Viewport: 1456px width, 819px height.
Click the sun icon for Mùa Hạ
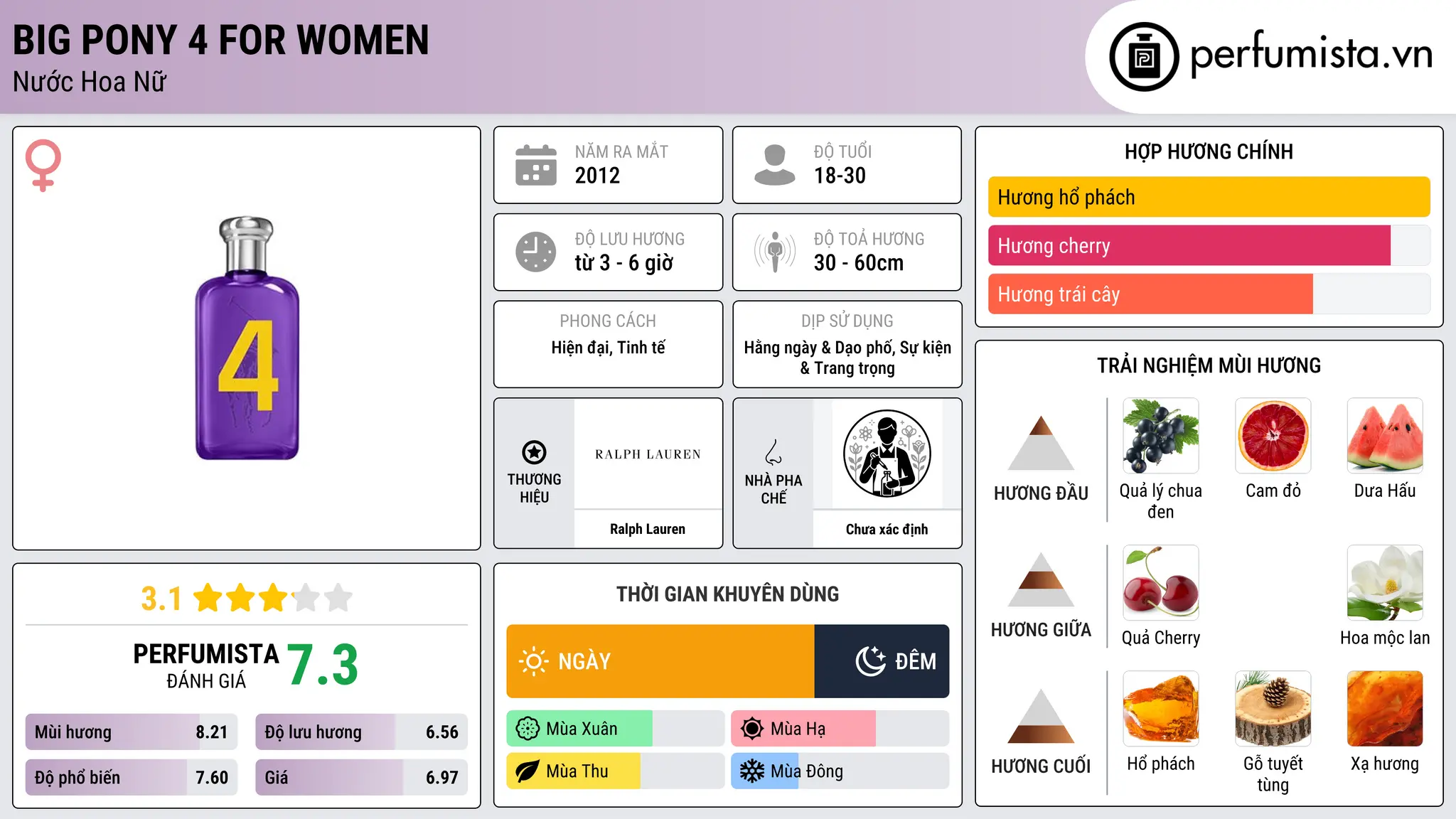click(752, 729)
